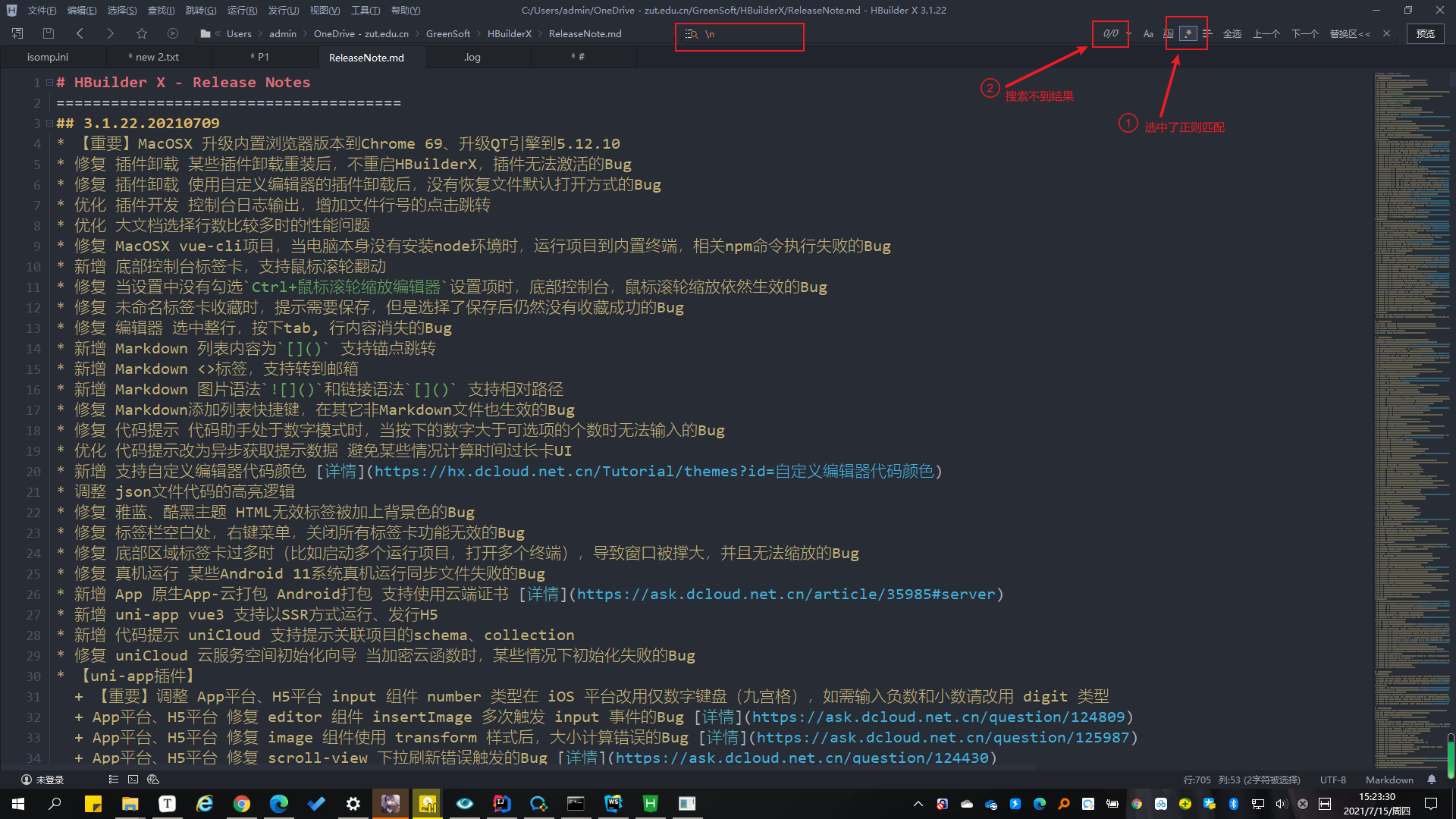Open the article/35985#server link on line 26

point(786,595)
